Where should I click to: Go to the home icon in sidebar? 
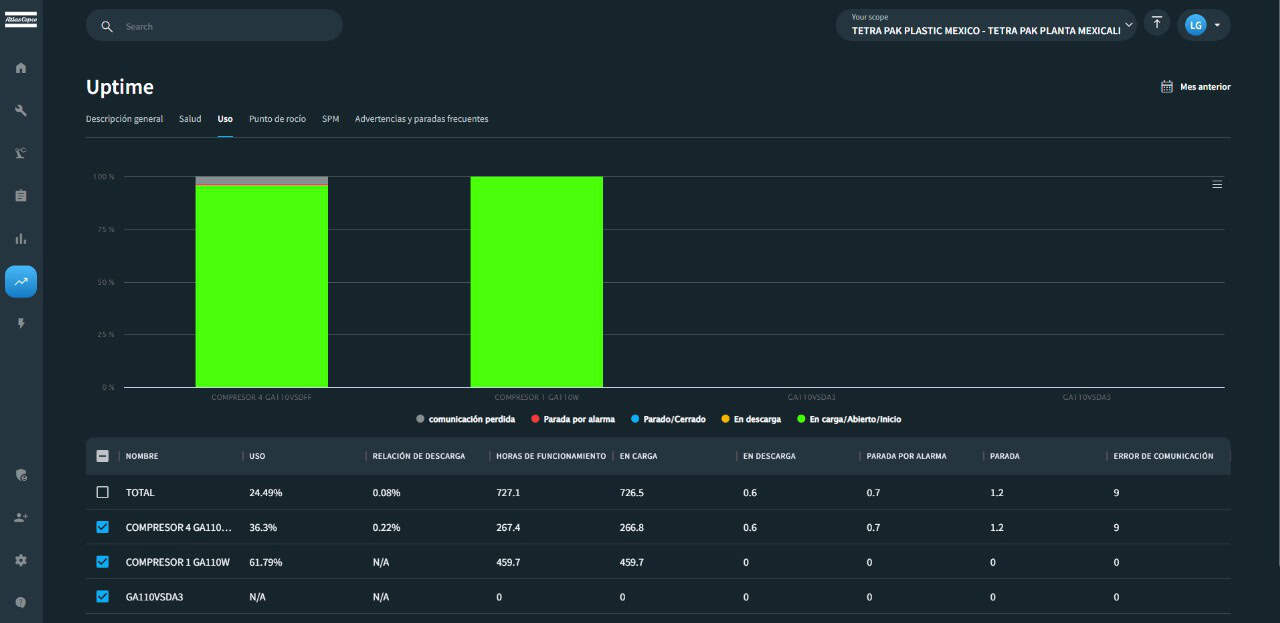[x=21, y=68]
